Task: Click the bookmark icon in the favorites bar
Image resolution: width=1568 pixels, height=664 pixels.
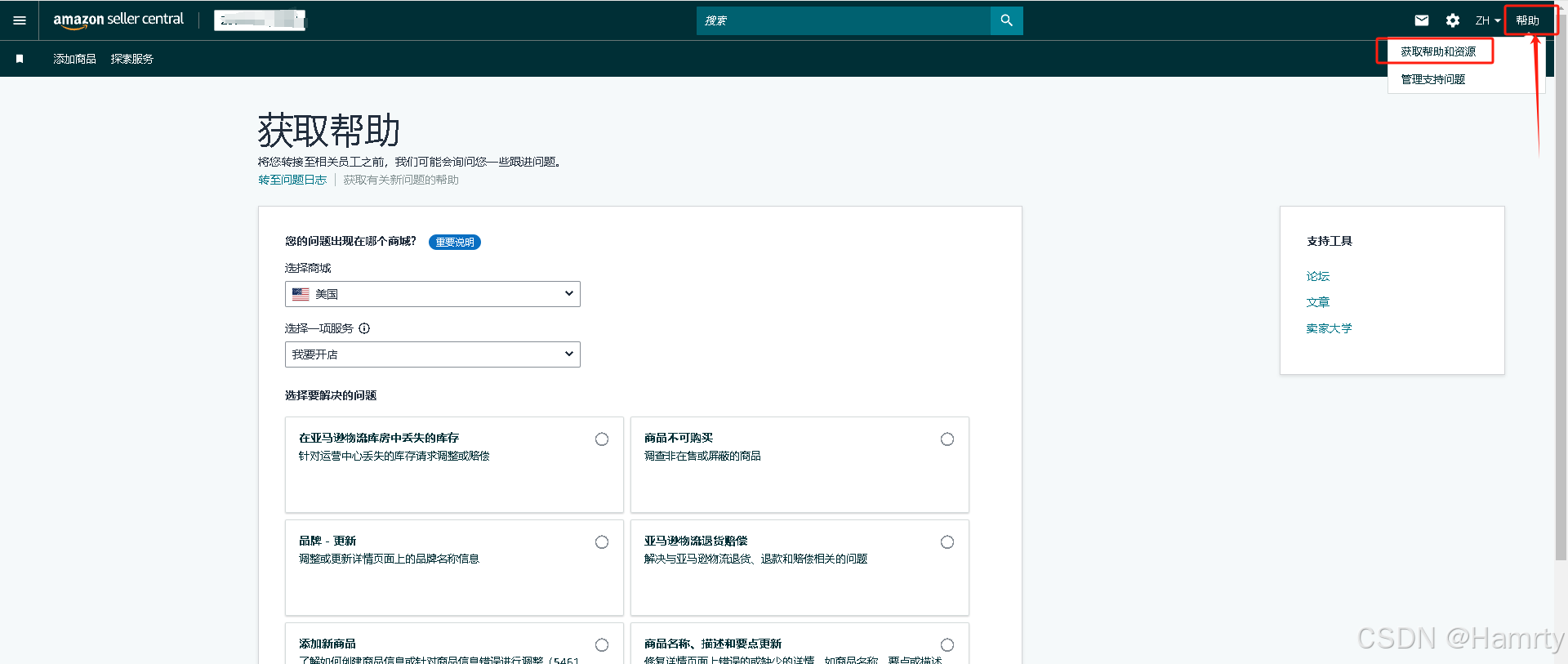Action: 20,59
